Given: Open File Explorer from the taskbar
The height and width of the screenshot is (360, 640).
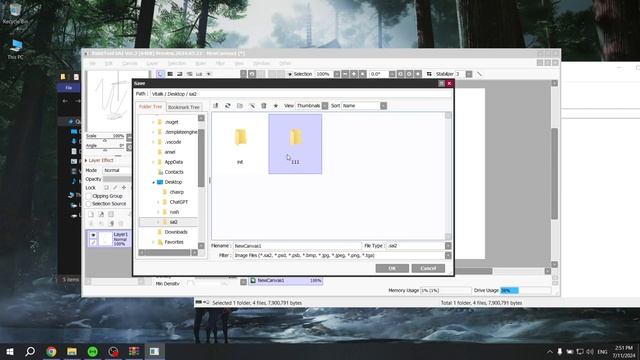Looking at the screenshot, I should 72,351.
